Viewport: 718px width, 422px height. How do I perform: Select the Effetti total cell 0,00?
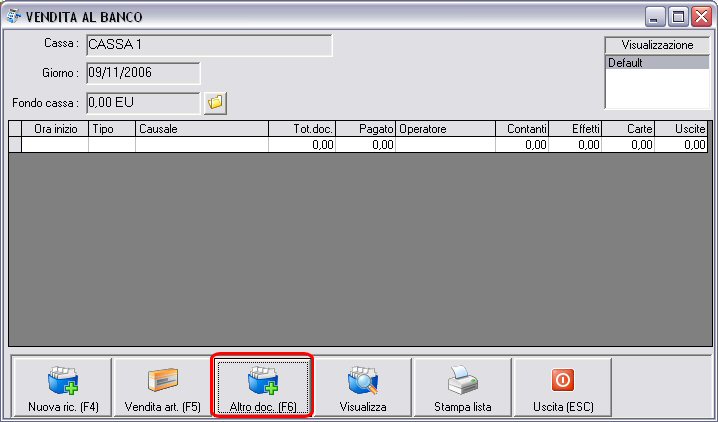(576, 145)
